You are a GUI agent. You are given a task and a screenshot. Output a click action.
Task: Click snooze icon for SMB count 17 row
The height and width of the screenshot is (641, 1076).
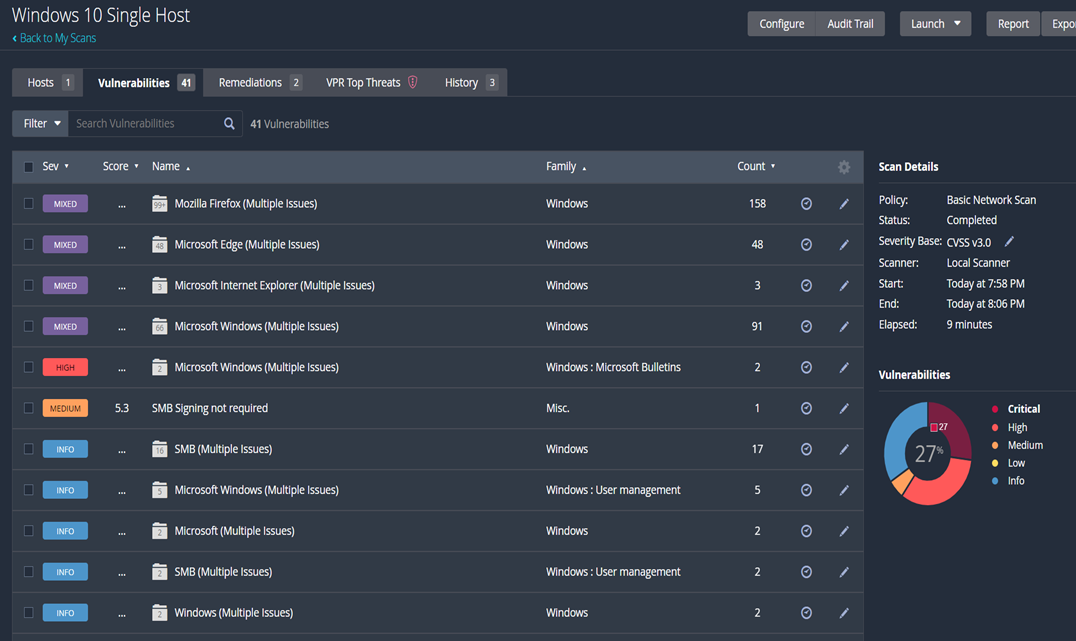tap(806, 449)
